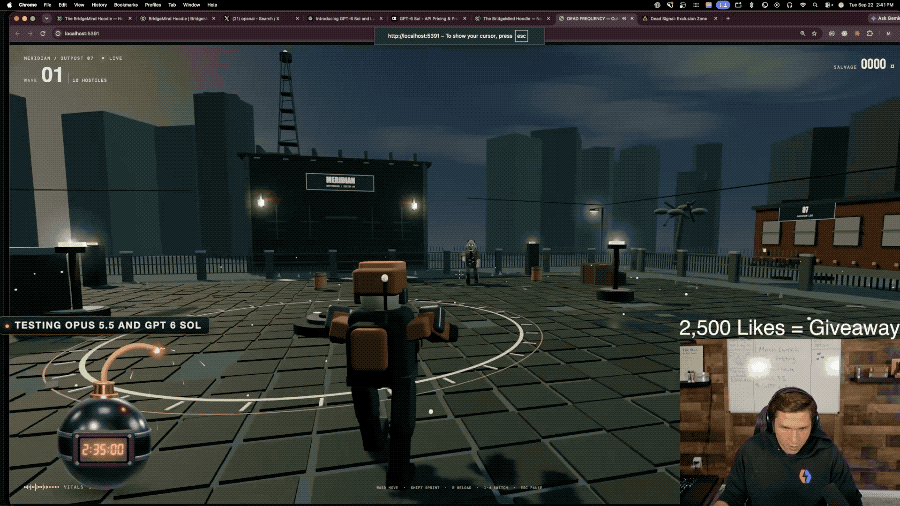The image size is (900, 506).
Task: Click the menu bar date and time
Action: click(x=871, y=5)
